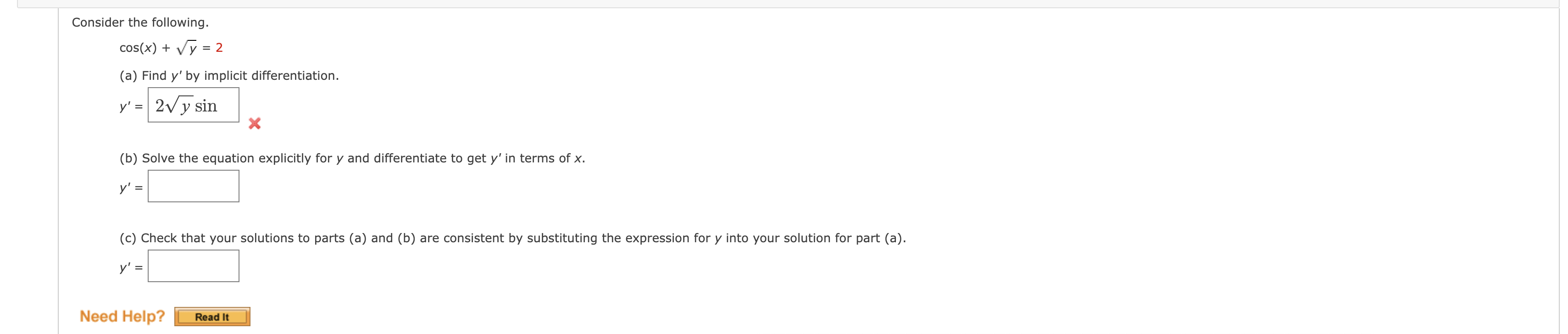Select the existing answer 2√y sin for editing
This screenshot has width=1568, height=334.
coord(186,106)
